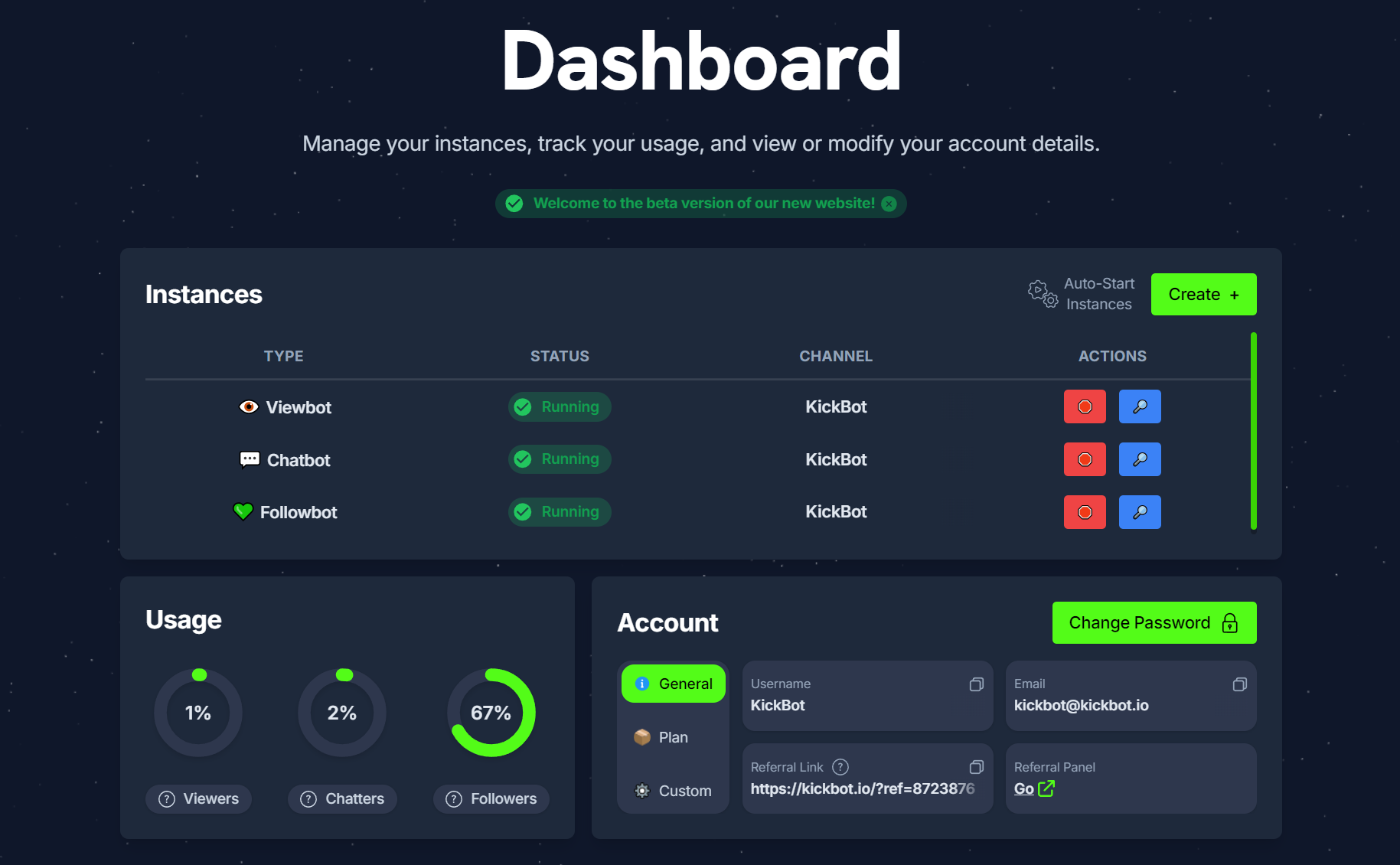Click the Viewbot row KickBot channel

[836, 406]
